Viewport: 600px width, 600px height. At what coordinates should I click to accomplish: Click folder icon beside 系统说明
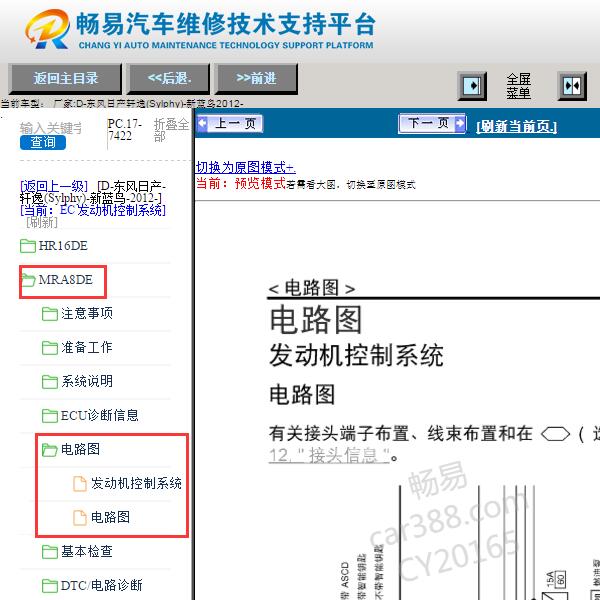click(x=50, y=382)
